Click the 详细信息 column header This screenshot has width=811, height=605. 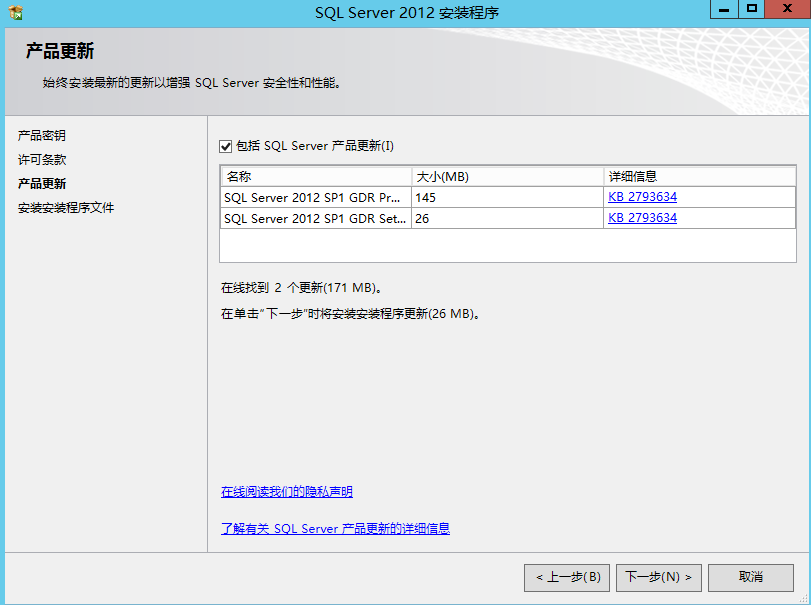click(625, 176)
